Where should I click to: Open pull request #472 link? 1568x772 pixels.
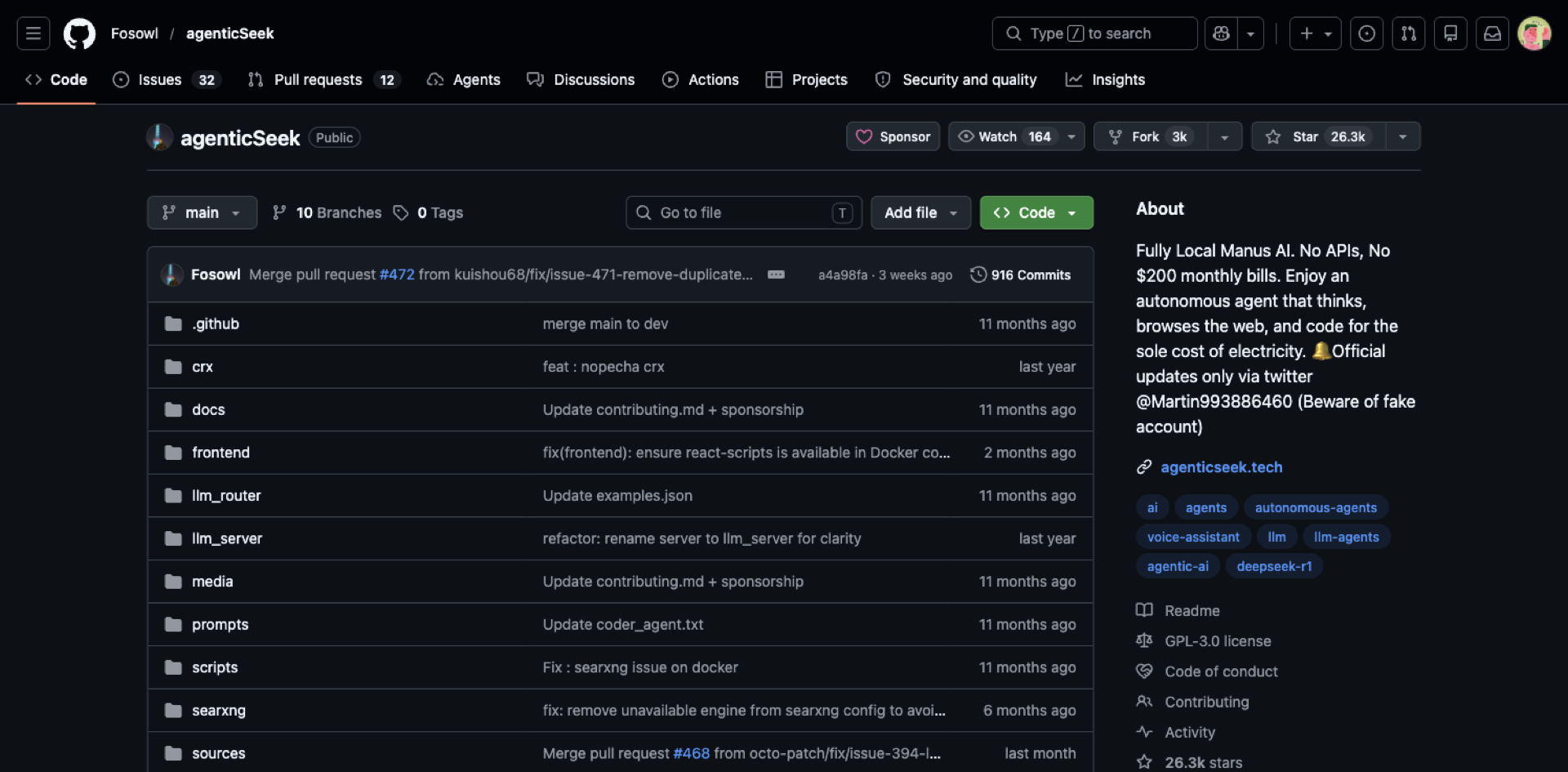pos(397,274)
